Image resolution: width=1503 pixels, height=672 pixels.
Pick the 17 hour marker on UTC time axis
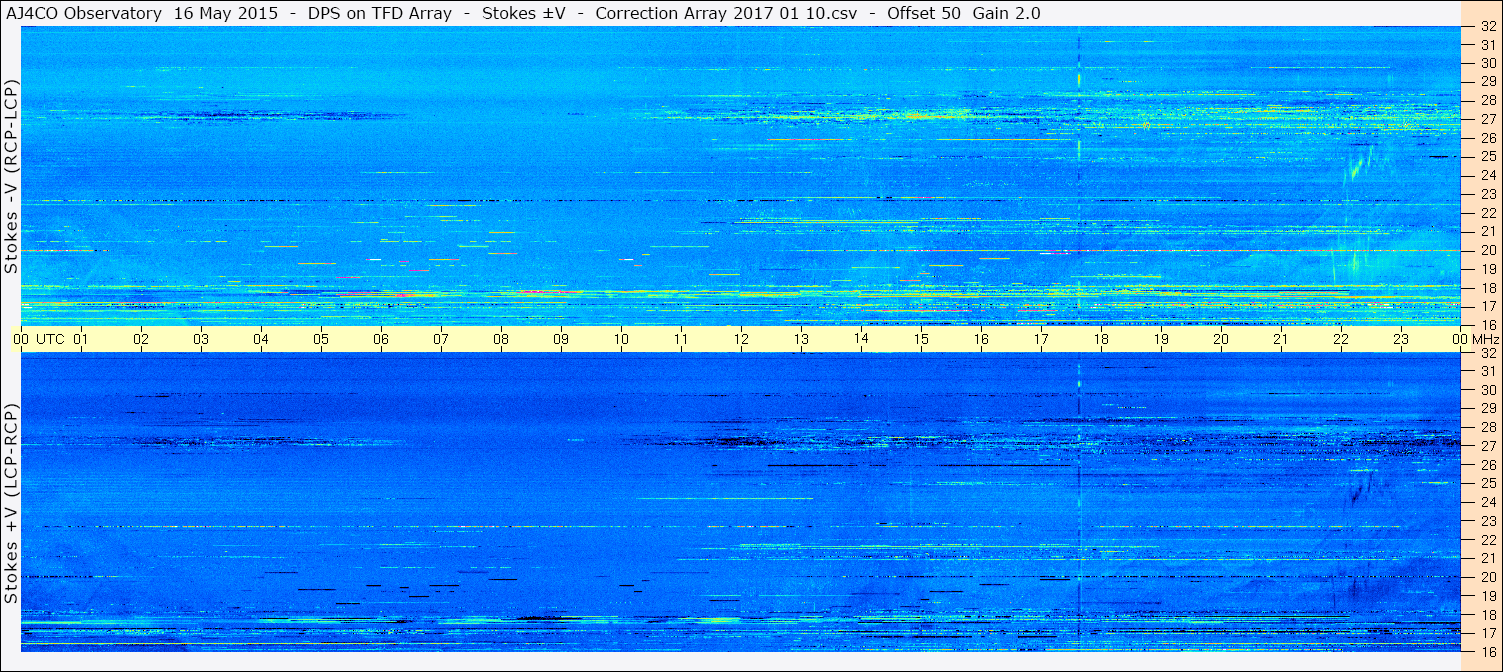click(x=1041, y=339)
